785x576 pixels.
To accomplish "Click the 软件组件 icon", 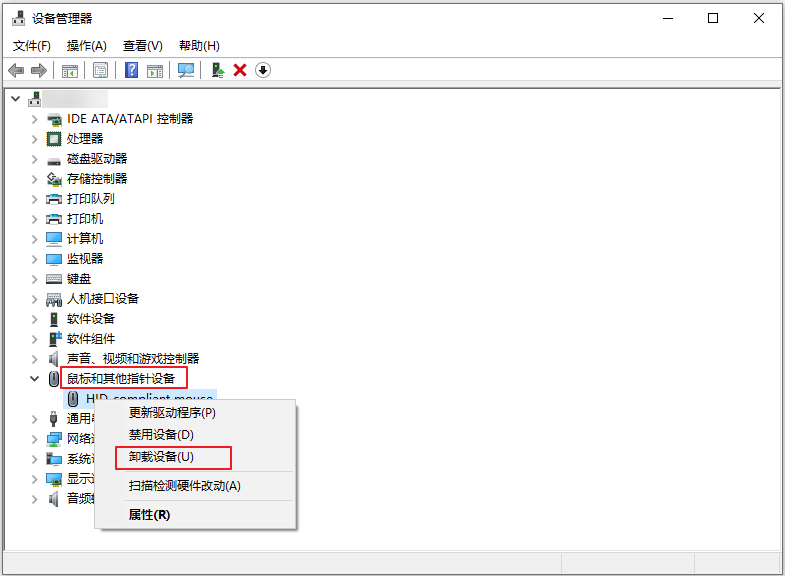I will [54, 339].
